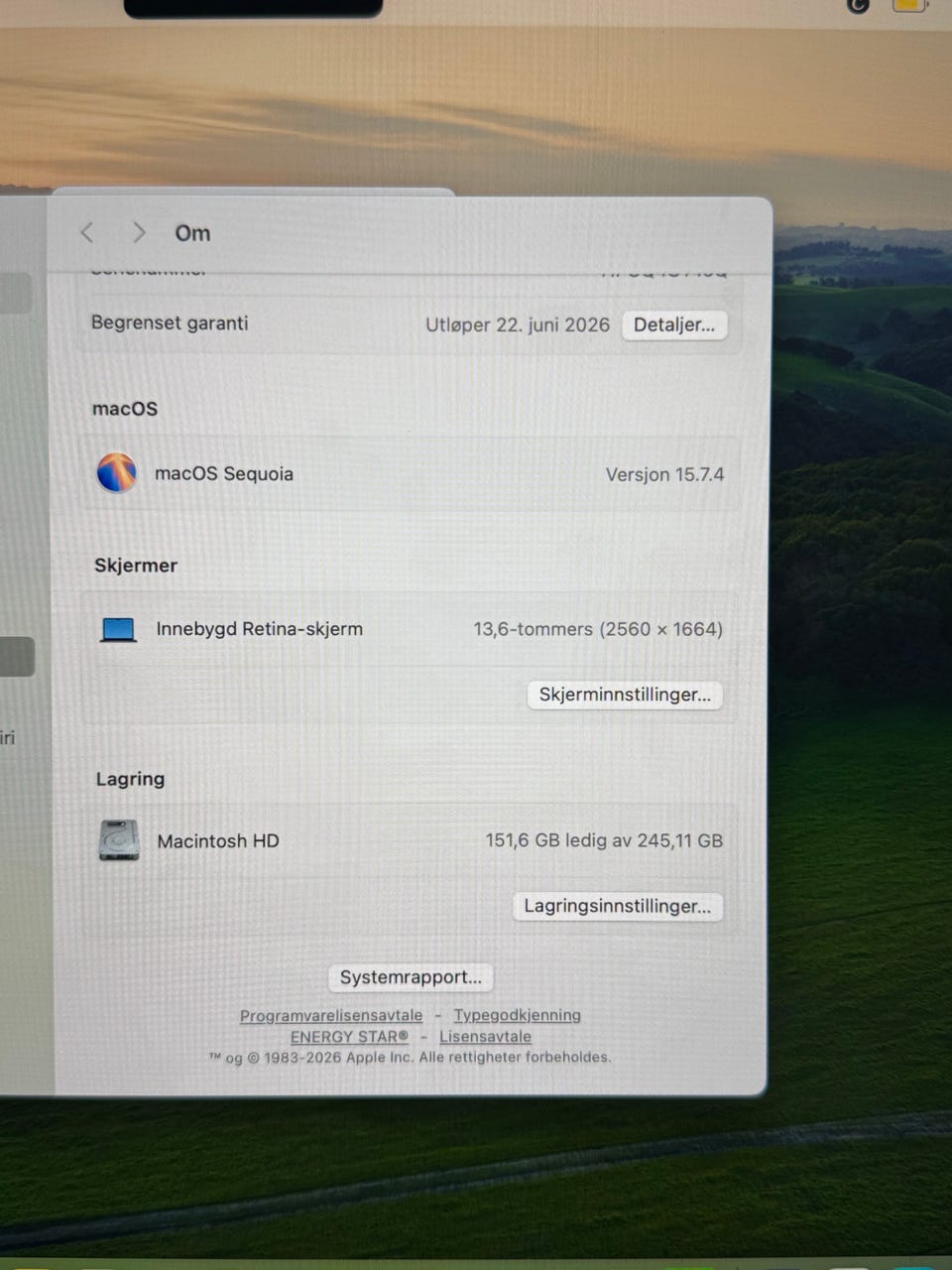Click 'Innebygd Retina-skjerm' row text

click(x=260, y=629)
